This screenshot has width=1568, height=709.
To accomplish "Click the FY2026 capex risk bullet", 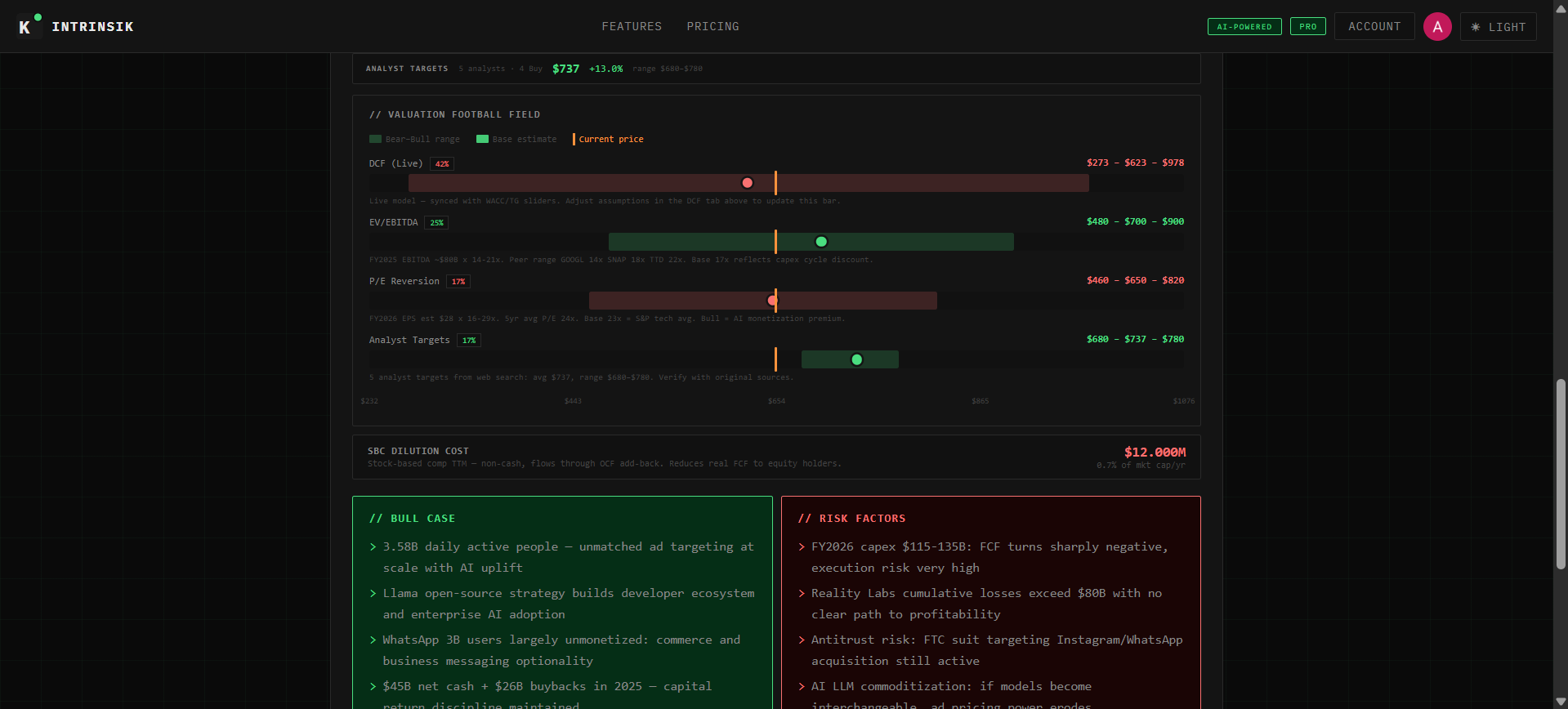I will (x=989, y=557).
